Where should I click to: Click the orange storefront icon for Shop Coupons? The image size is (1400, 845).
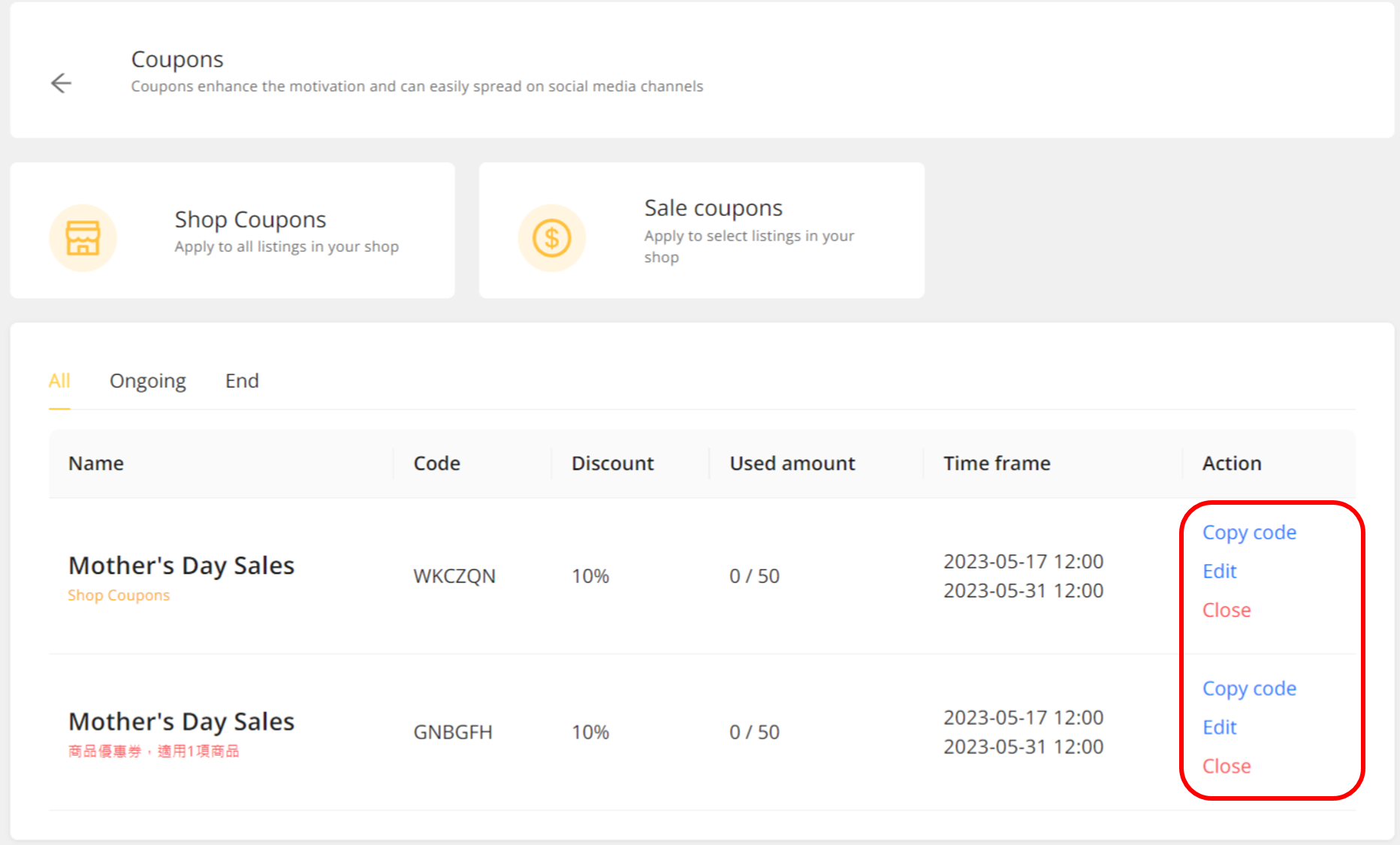click(x=83, y=237)
